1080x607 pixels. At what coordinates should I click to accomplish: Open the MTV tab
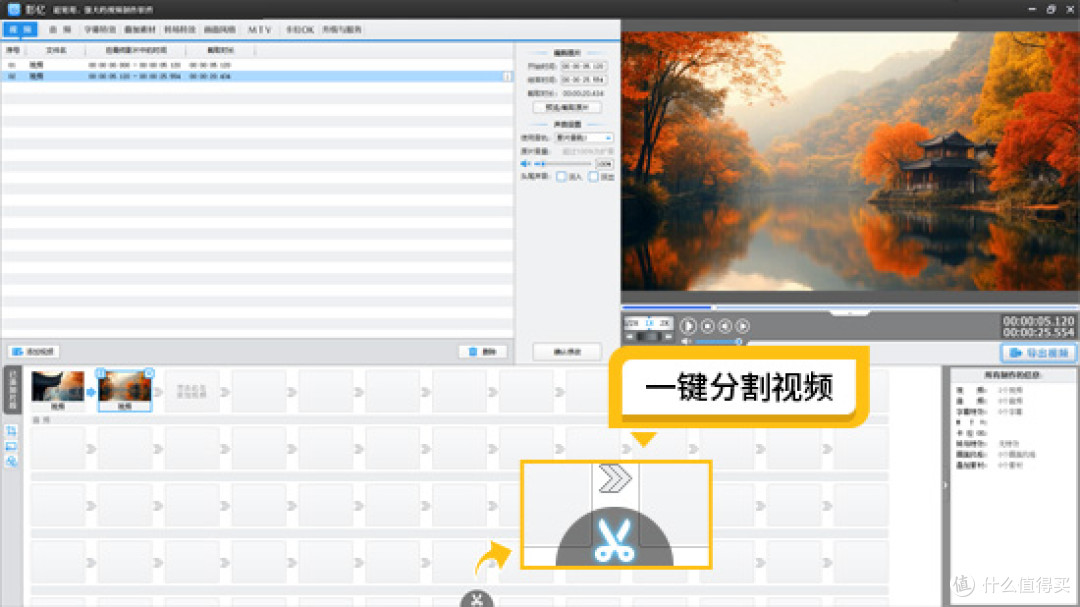260,30
